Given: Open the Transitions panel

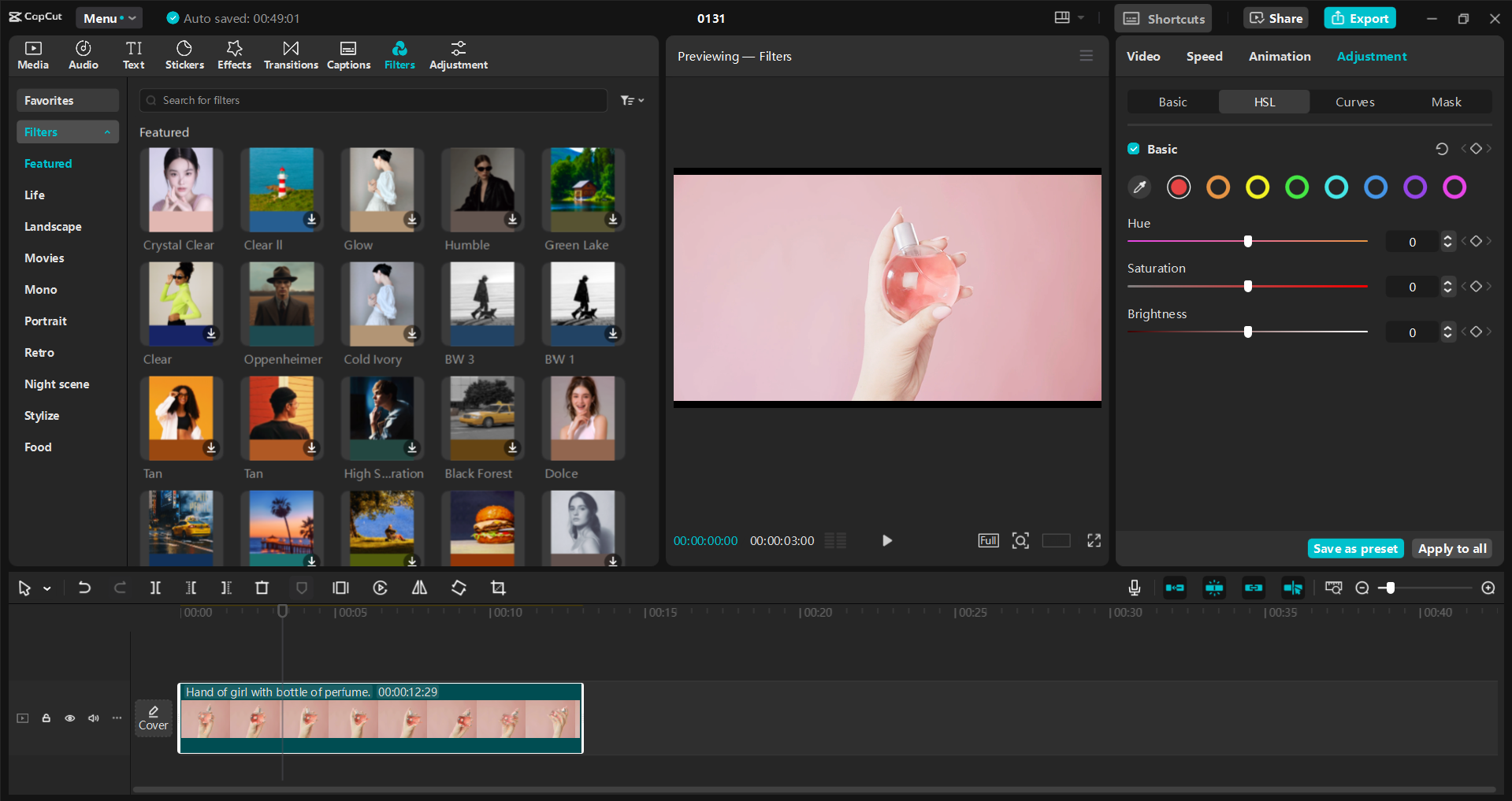Looking at the screenshot, I should point(291,55).
